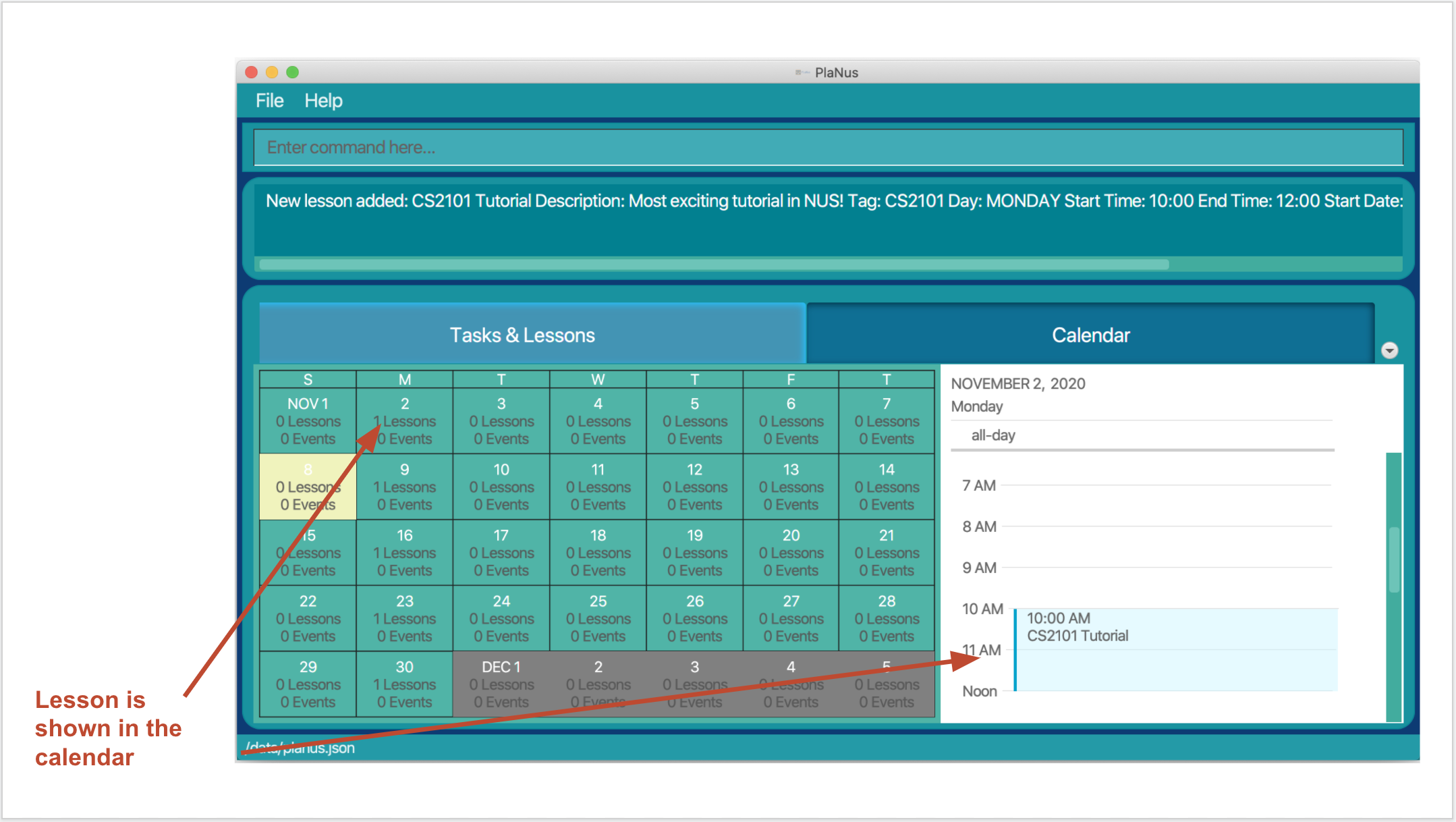Select November 16 calendar cell
The width and height of the screenshot is (1456, 822).
404,553
